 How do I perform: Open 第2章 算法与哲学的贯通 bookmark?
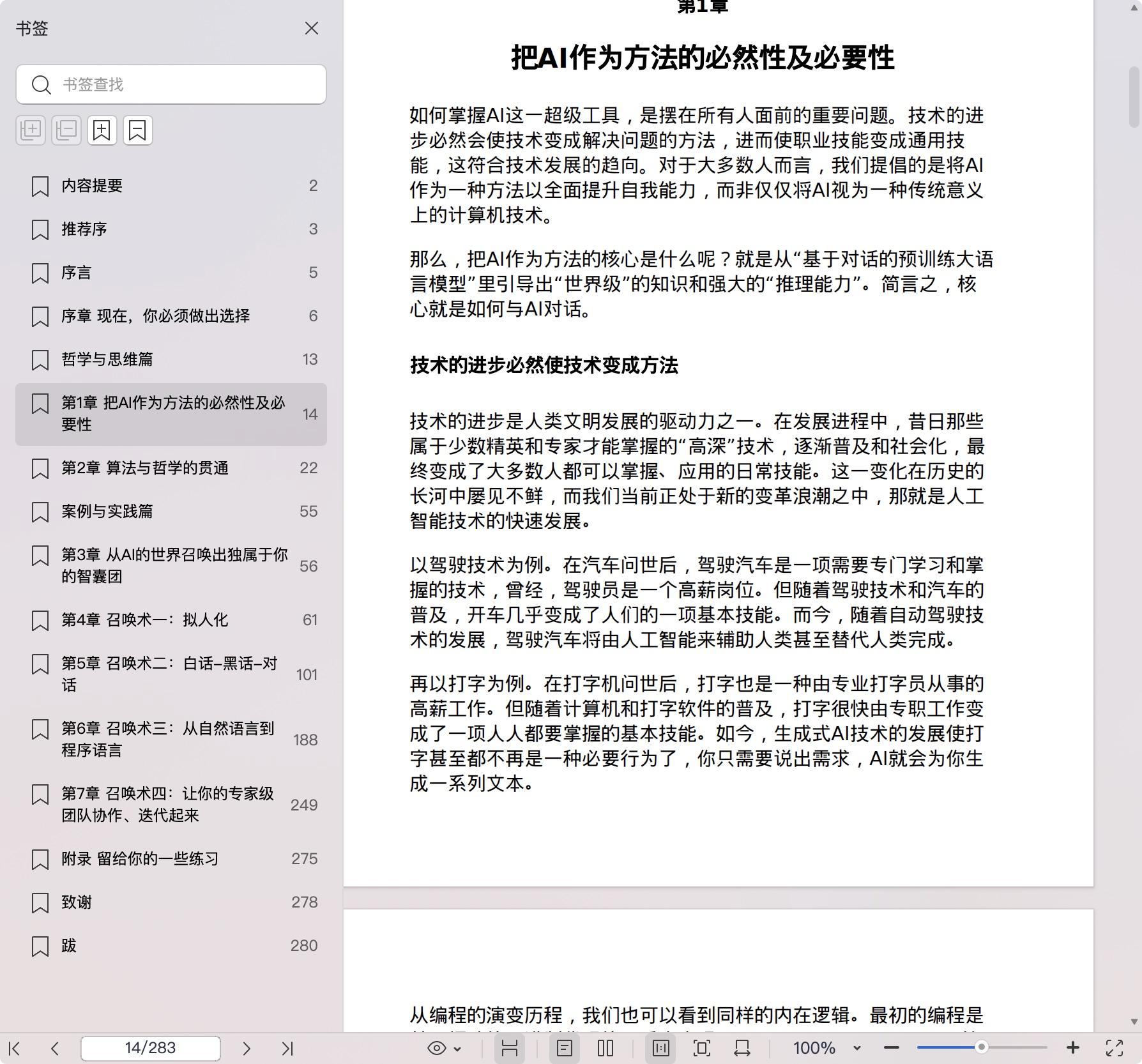click(x=171, y=468)
